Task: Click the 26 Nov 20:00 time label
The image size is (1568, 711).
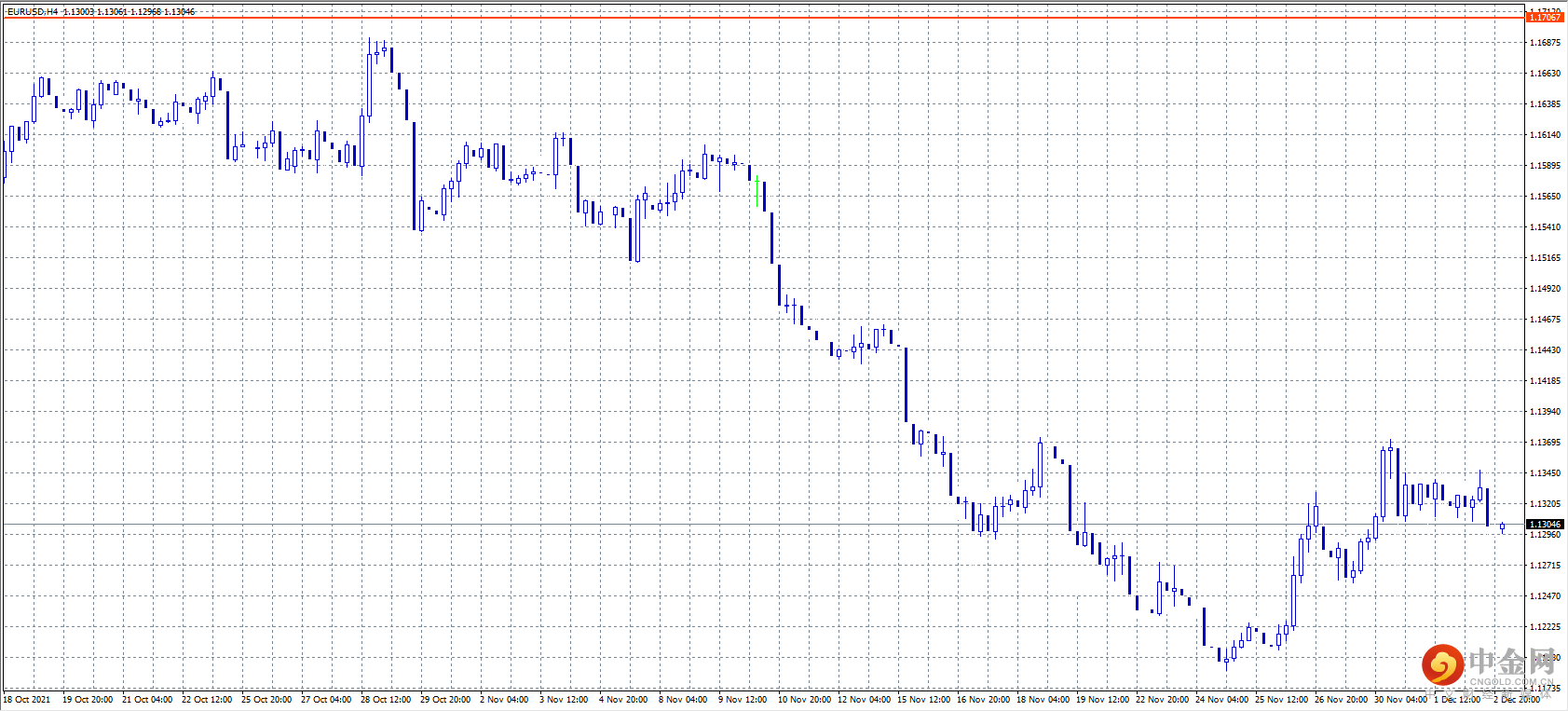Action: coord(1342,700)
